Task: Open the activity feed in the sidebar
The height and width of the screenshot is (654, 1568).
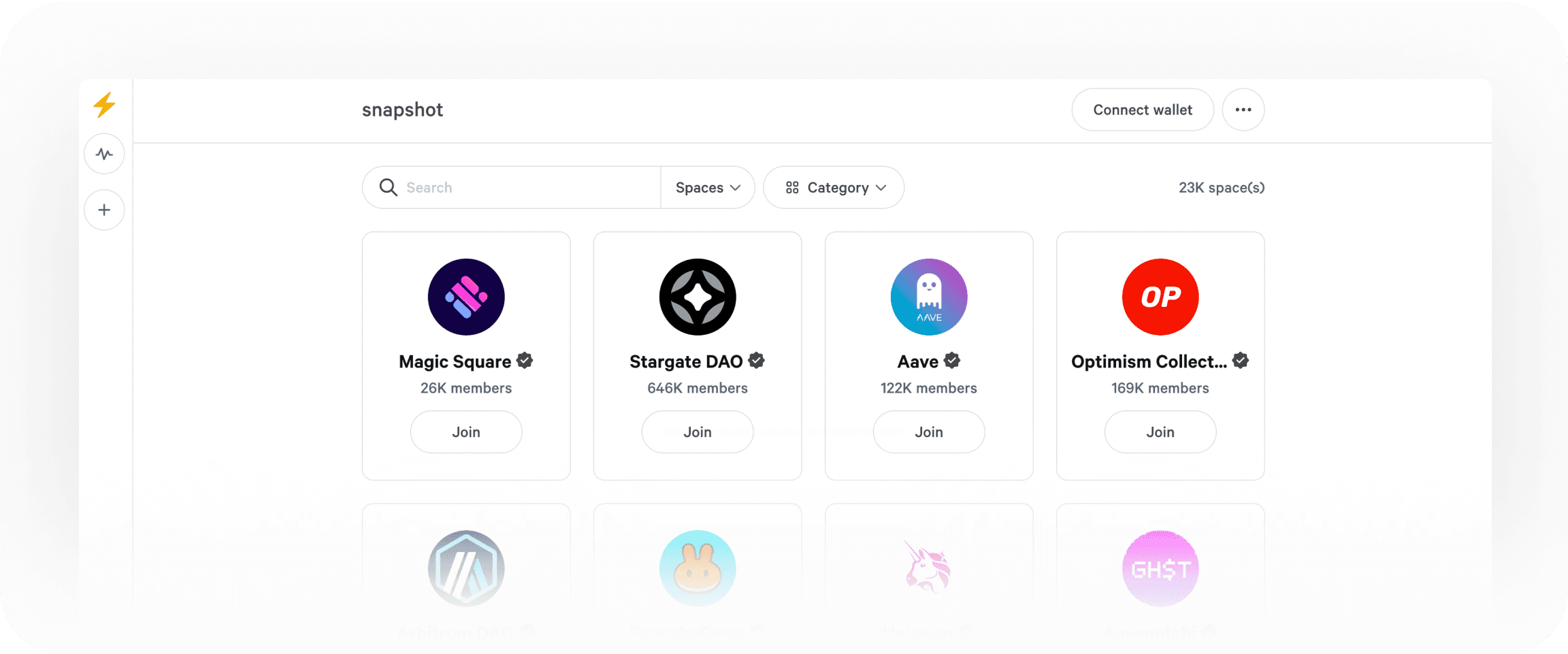Action: point(103,154)
